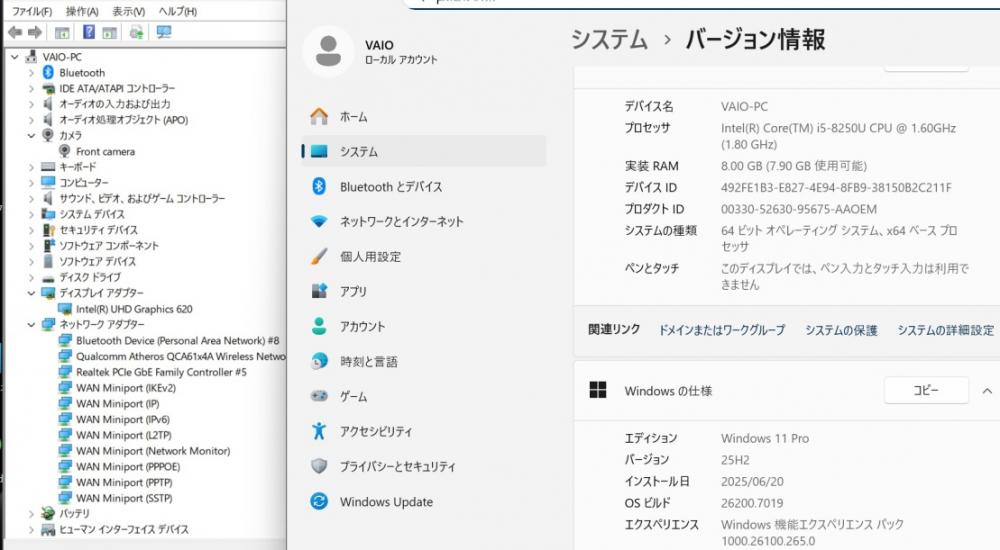
Task: Open ゲーム settings page
Action: [423, 396]
